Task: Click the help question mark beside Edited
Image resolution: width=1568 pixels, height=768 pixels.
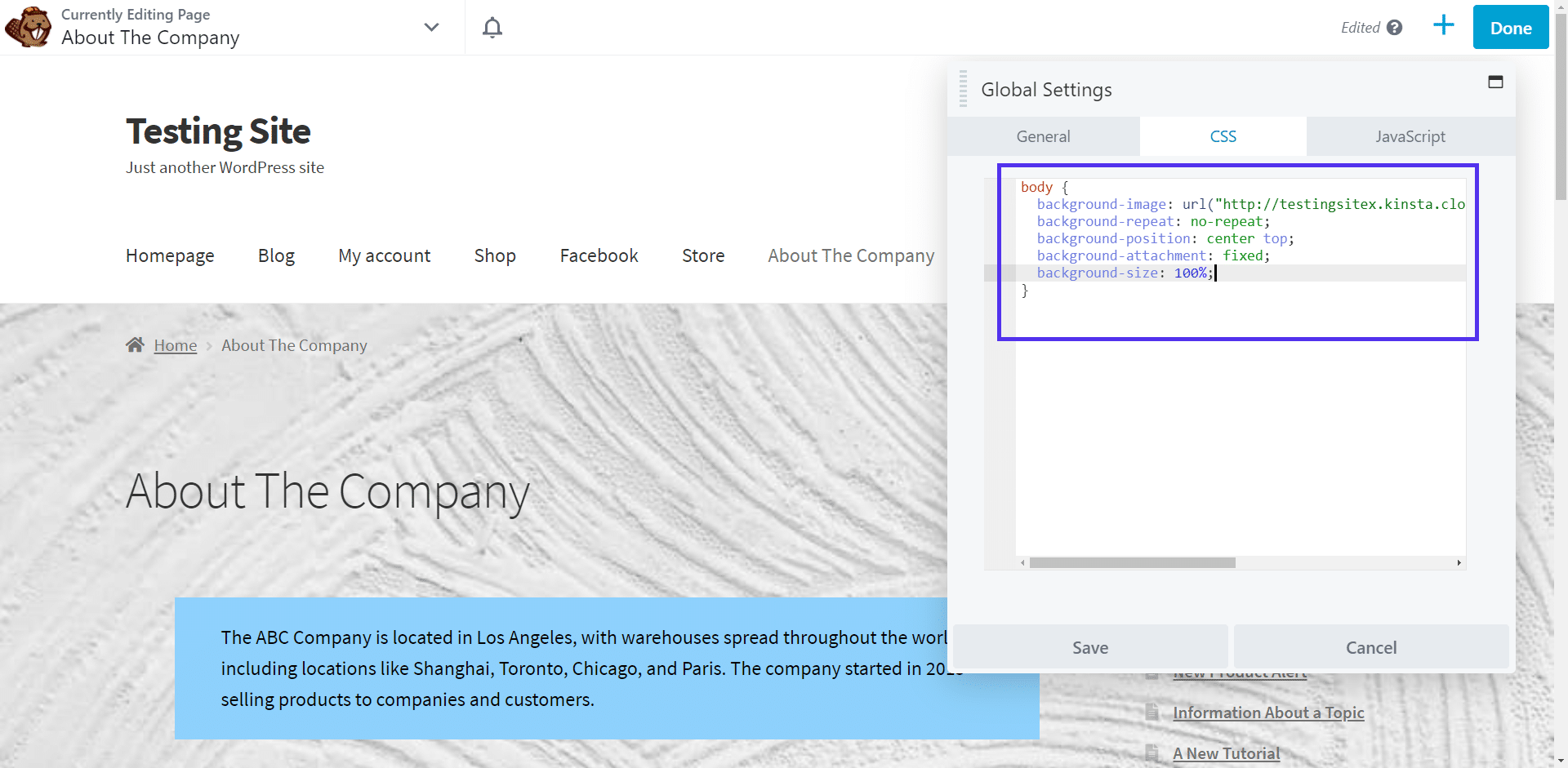Action: tap(1395, 27)
